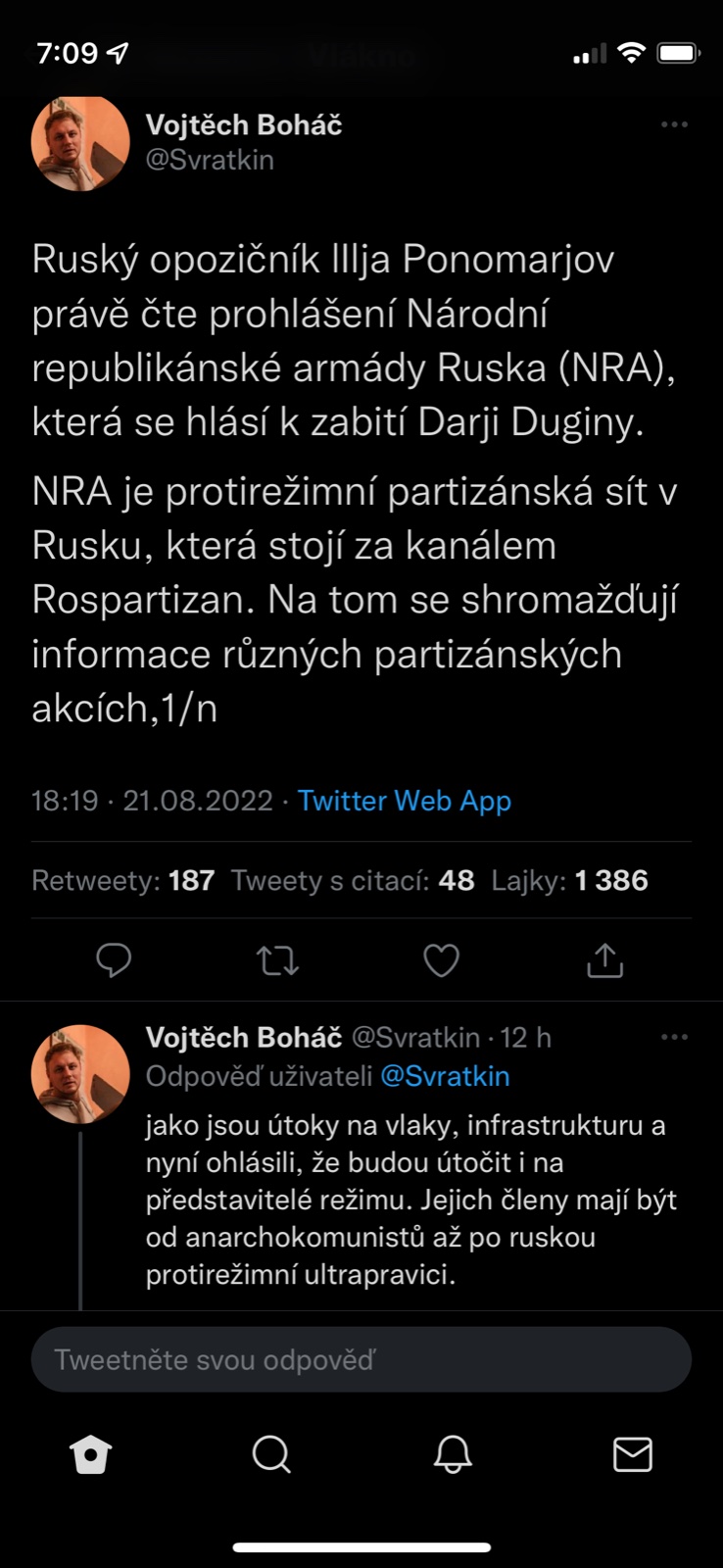View the 48 quote tweets

click(x=353, y=880)
